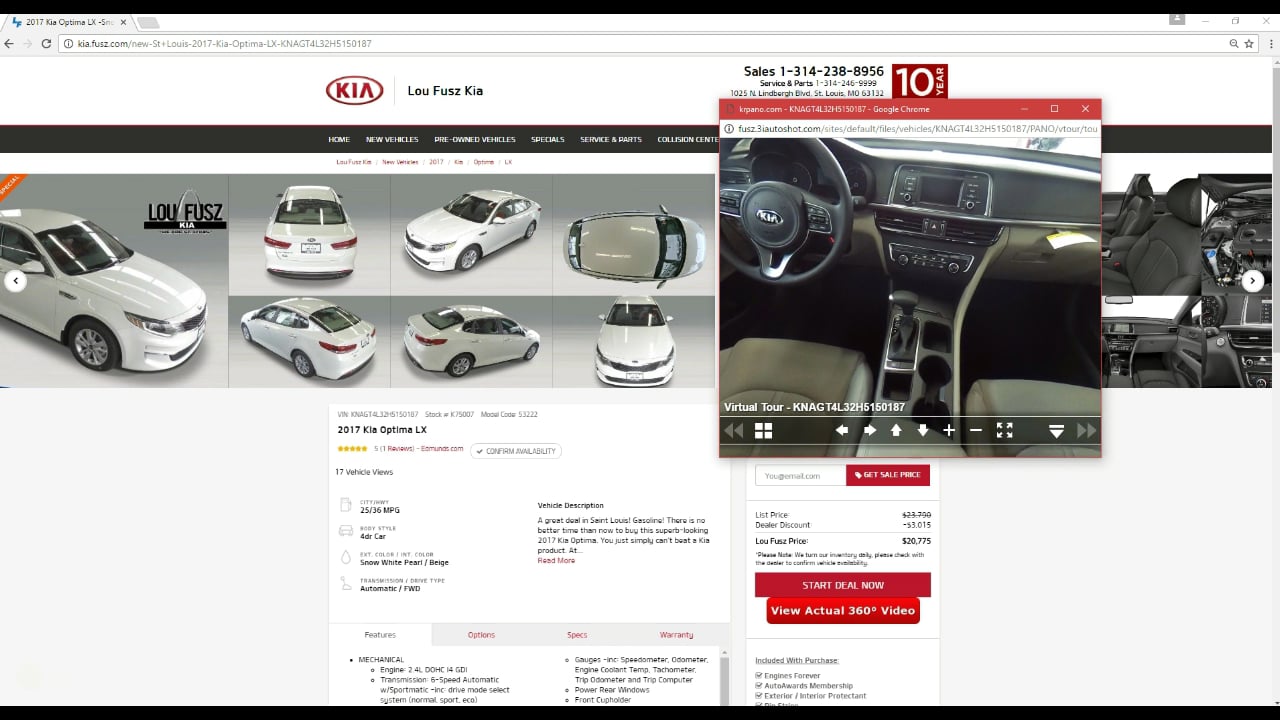This screenshot has width=1280, height=720.
Task: Open thumbnail grid in virtual tour toolbar
Action: (763, 431)
